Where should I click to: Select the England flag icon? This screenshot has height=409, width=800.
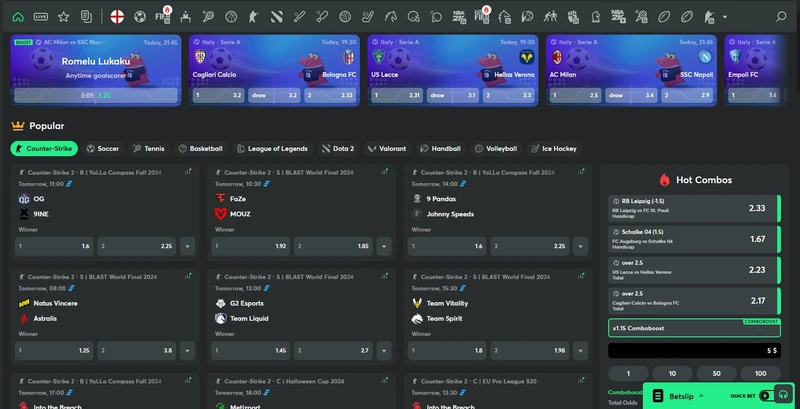117,16
